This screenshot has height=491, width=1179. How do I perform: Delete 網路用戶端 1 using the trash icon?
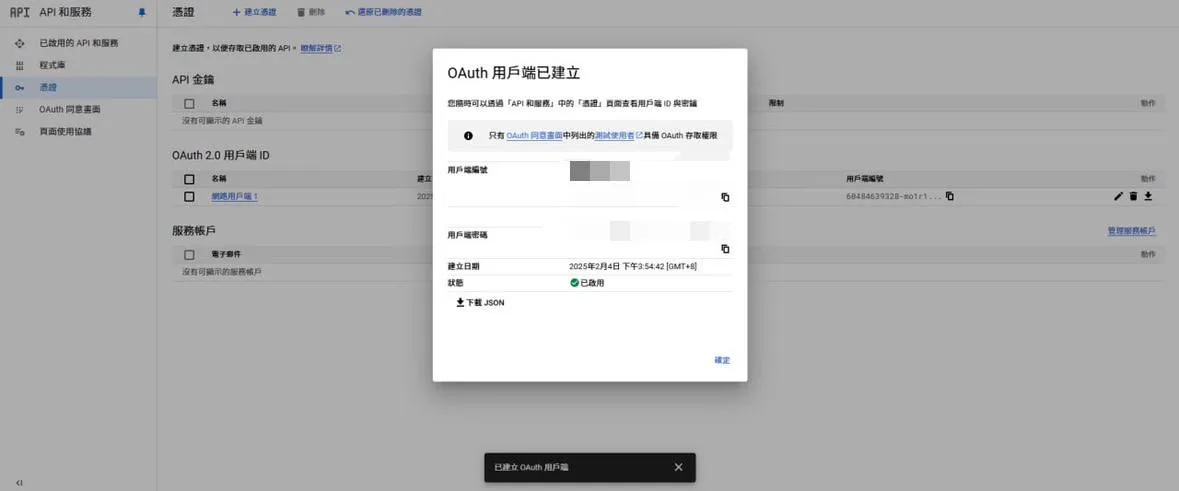[1133, 196]
